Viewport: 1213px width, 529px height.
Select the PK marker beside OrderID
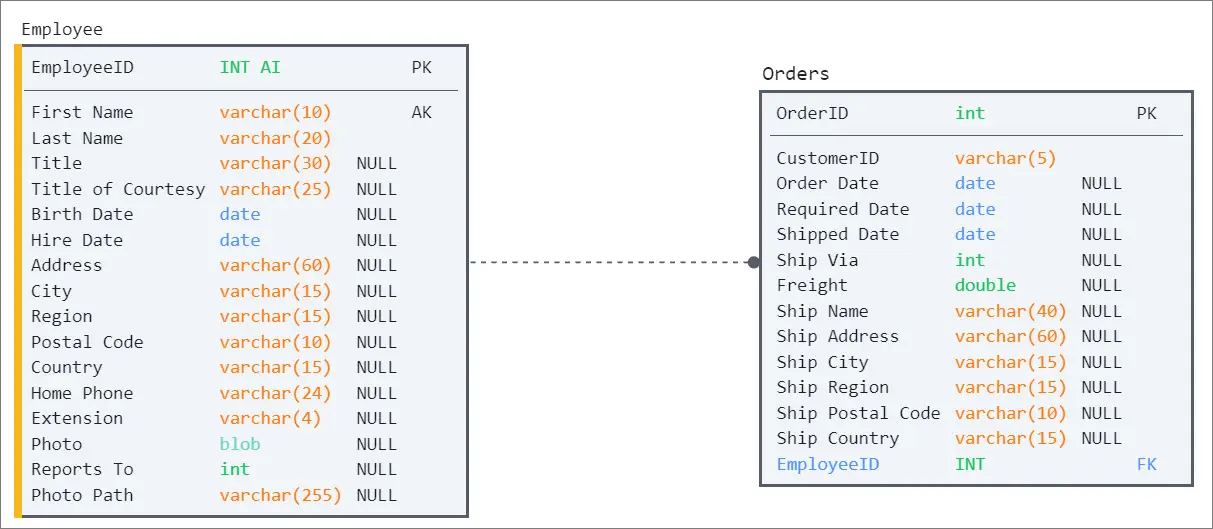tap(1146, 114)
